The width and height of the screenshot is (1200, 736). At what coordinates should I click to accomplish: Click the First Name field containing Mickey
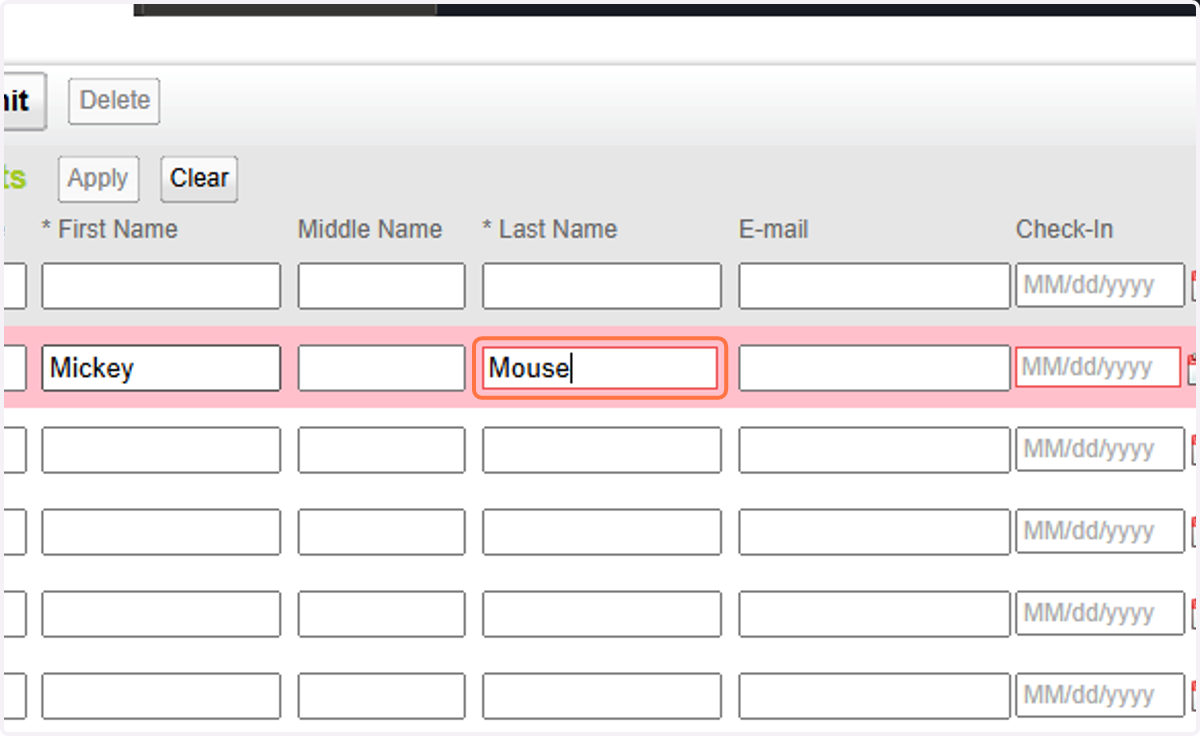click(x=161, y=368)
